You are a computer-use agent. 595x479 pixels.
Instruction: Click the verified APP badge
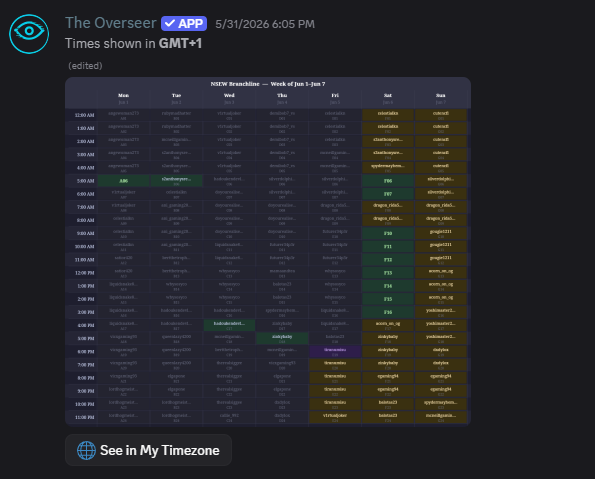pos(184,24)
